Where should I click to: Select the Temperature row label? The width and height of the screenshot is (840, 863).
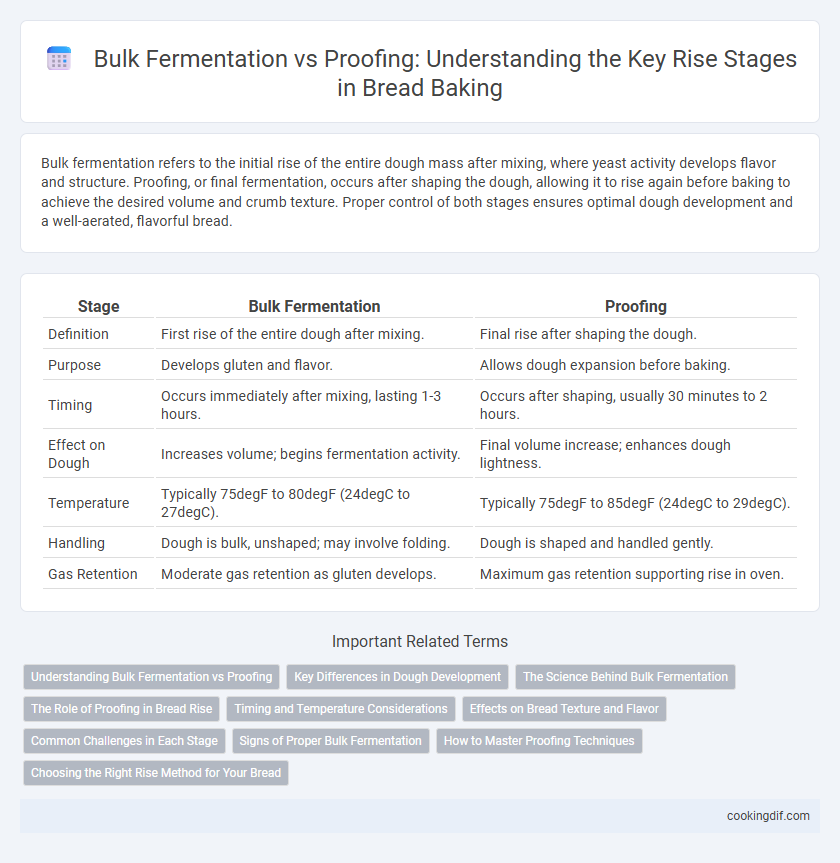89,503
